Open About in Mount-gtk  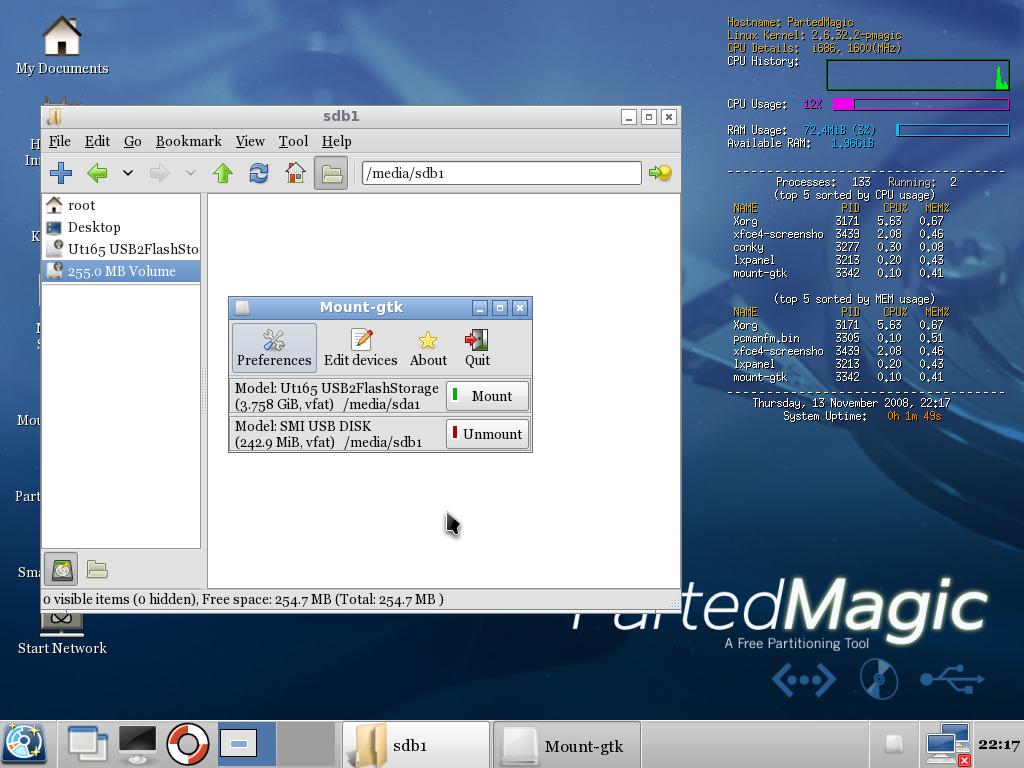coord(428,348)
